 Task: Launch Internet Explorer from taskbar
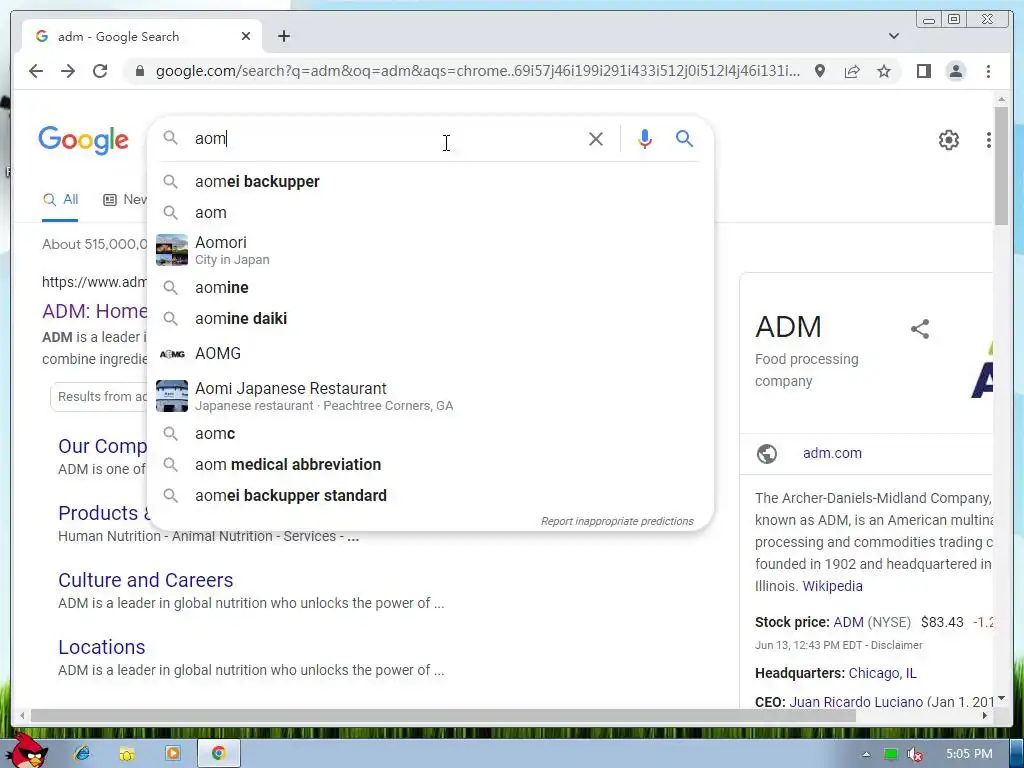(x=82, y=754)
